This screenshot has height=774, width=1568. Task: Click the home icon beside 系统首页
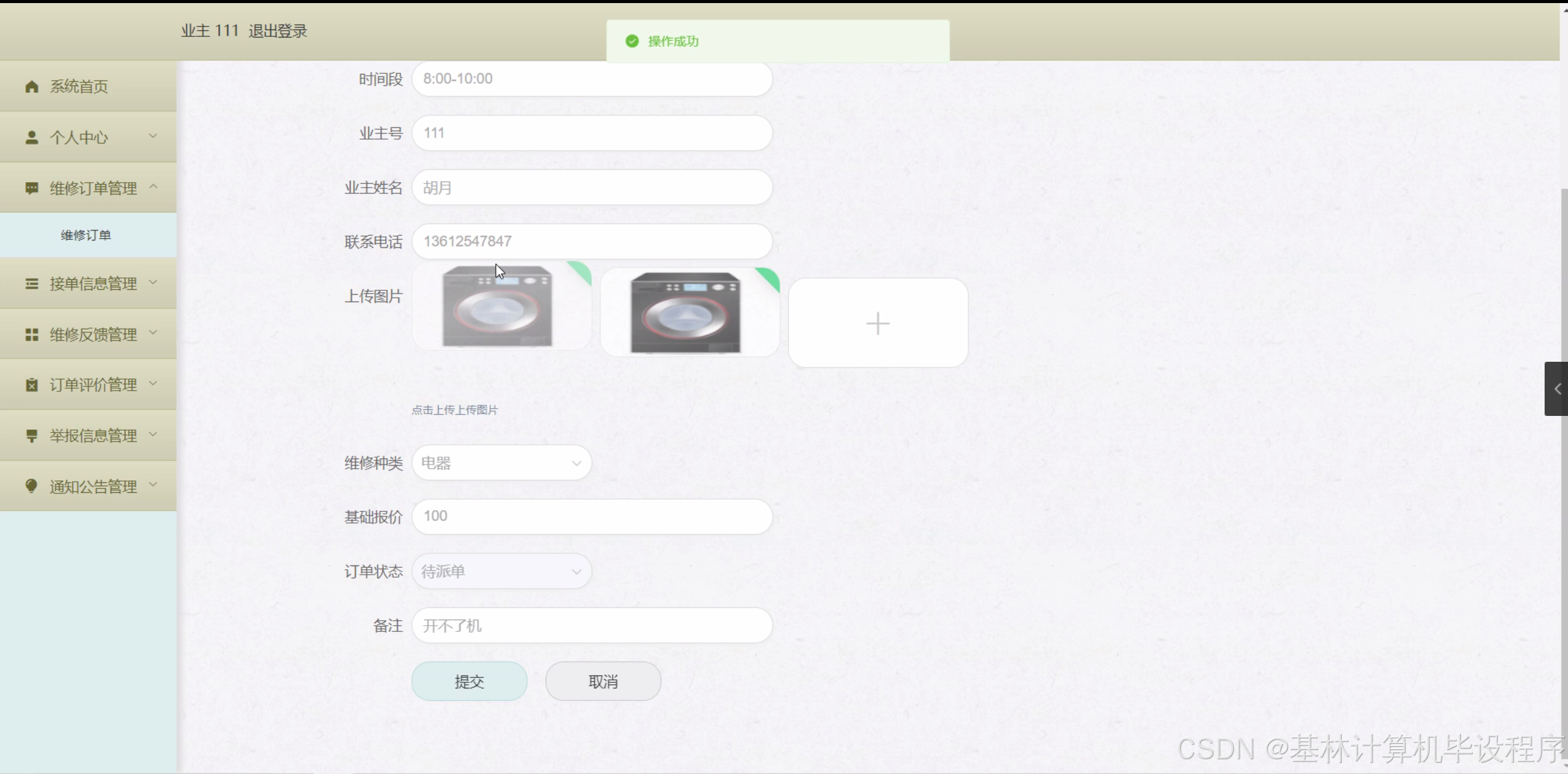(32, 87)
